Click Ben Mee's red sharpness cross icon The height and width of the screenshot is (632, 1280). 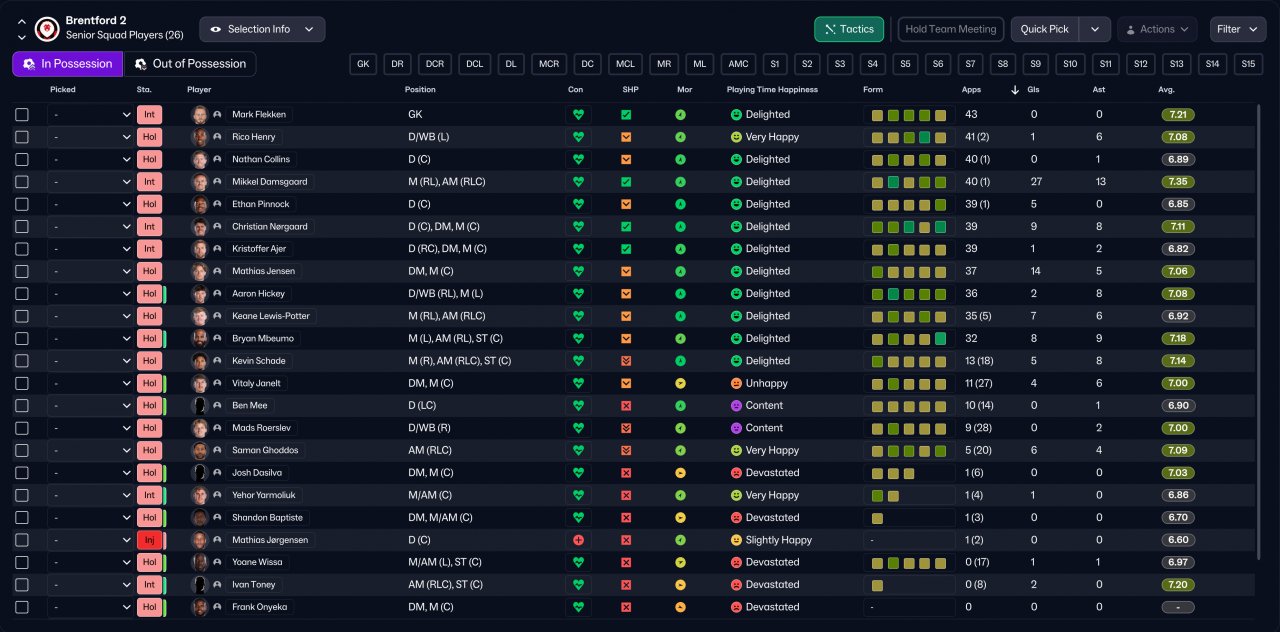point(626,406)
